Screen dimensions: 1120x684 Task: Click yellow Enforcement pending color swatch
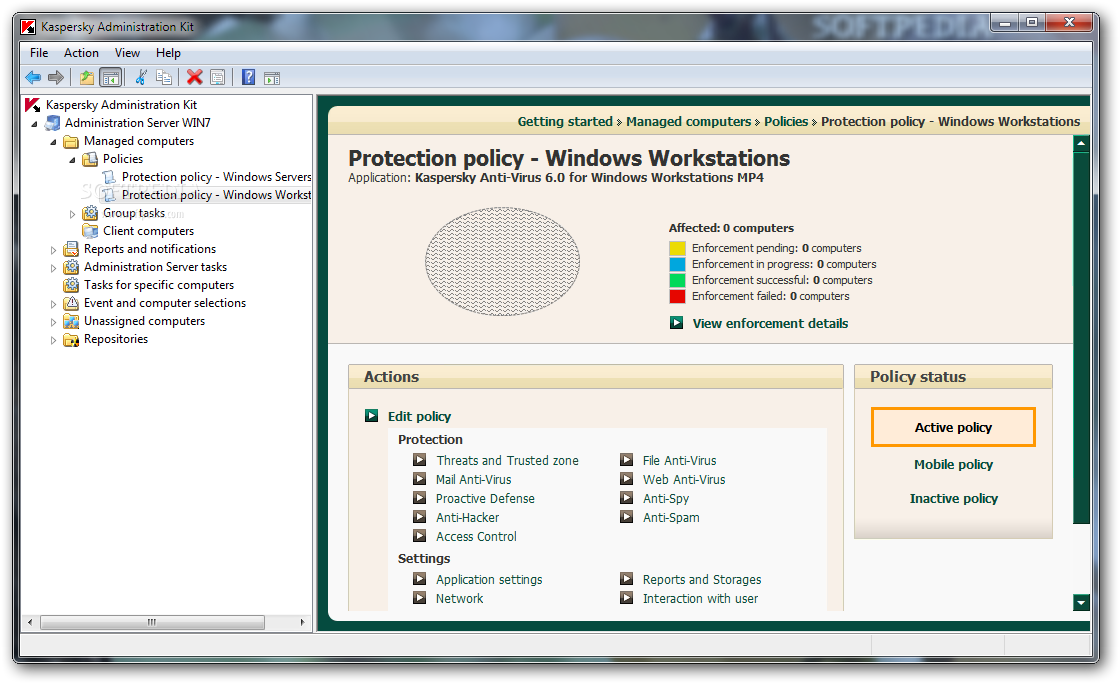coord(677,248)
